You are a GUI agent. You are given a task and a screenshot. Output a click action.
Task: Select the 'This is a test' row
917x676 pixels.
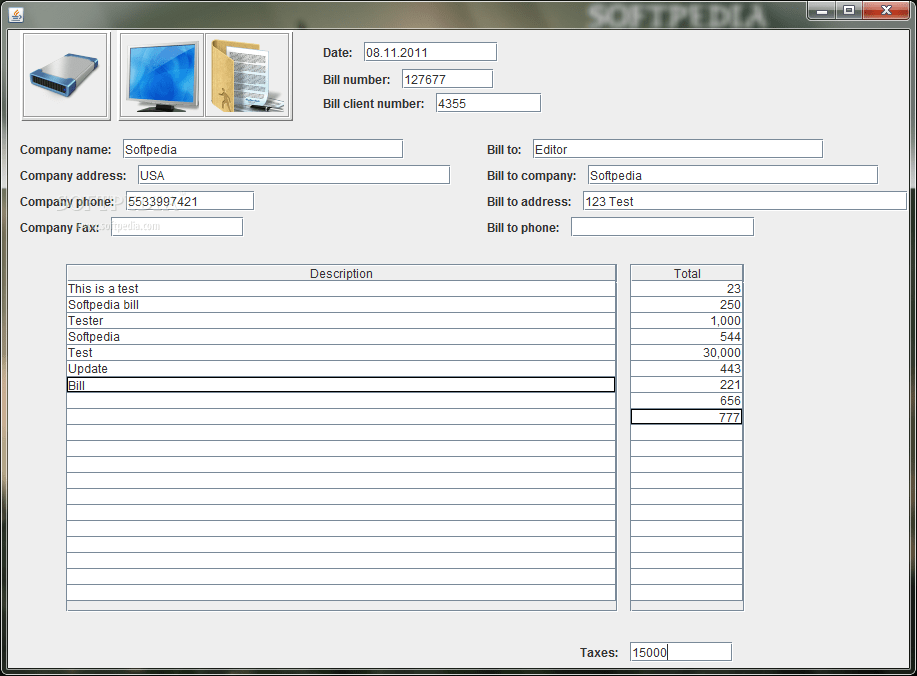point(341,289)
